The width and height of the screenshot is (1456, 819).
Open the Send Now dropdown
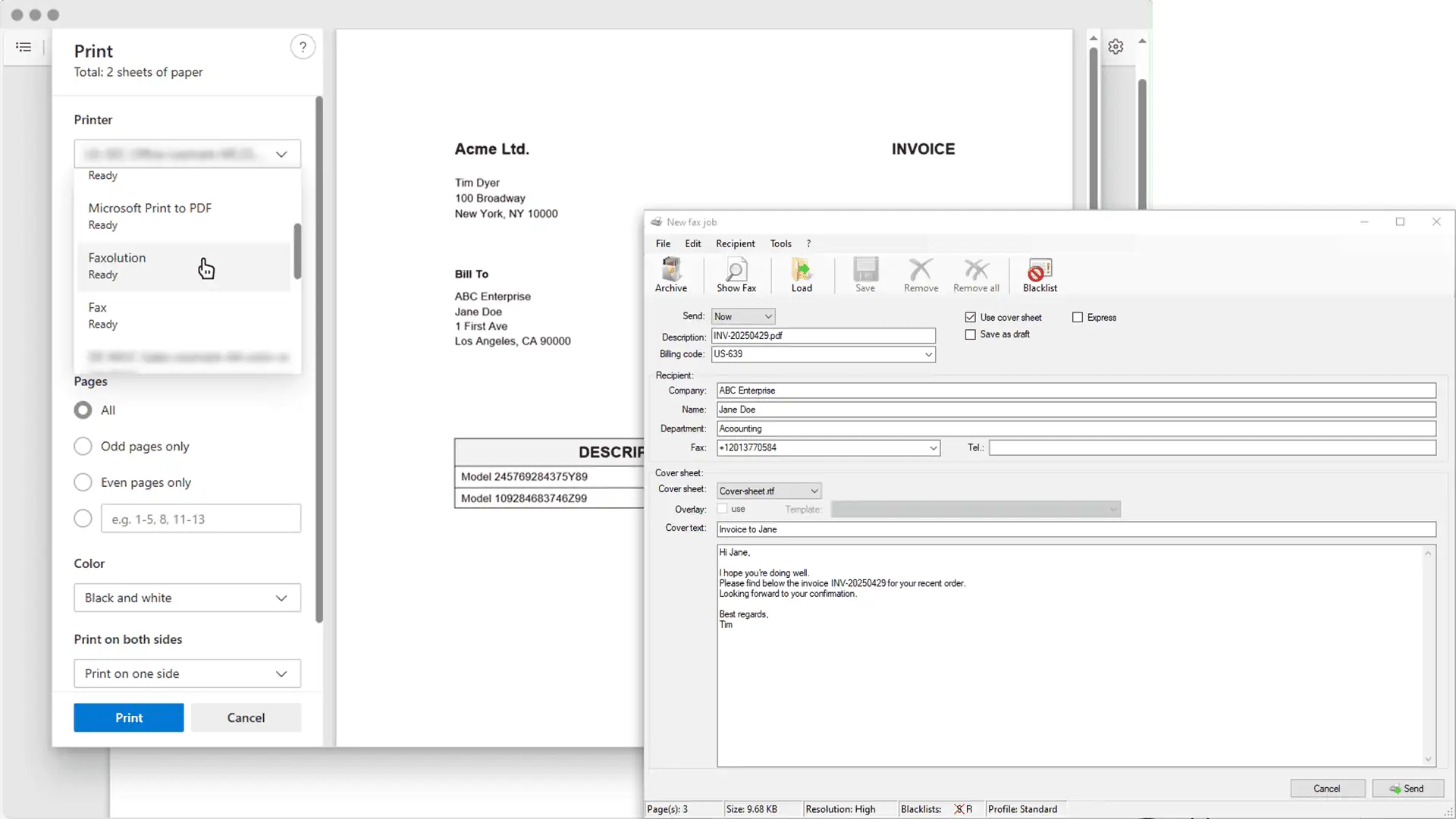point(743,316)
